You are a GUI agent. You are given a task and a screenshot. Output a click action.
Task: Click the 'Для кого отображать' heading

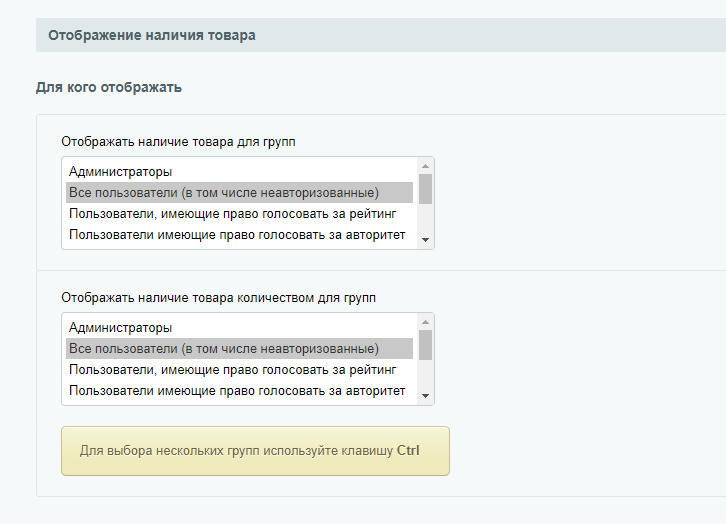click(x=109, y=87)
